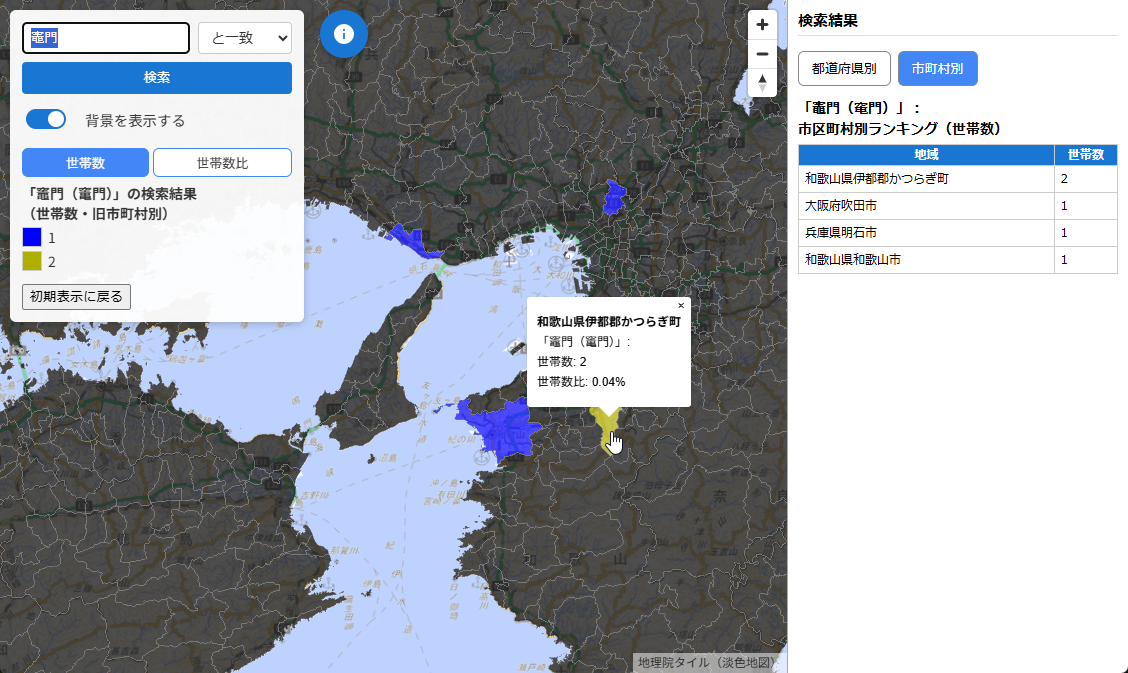Click the blue legend swatch for 1
1128x673 pixels.
pos(32,237)
